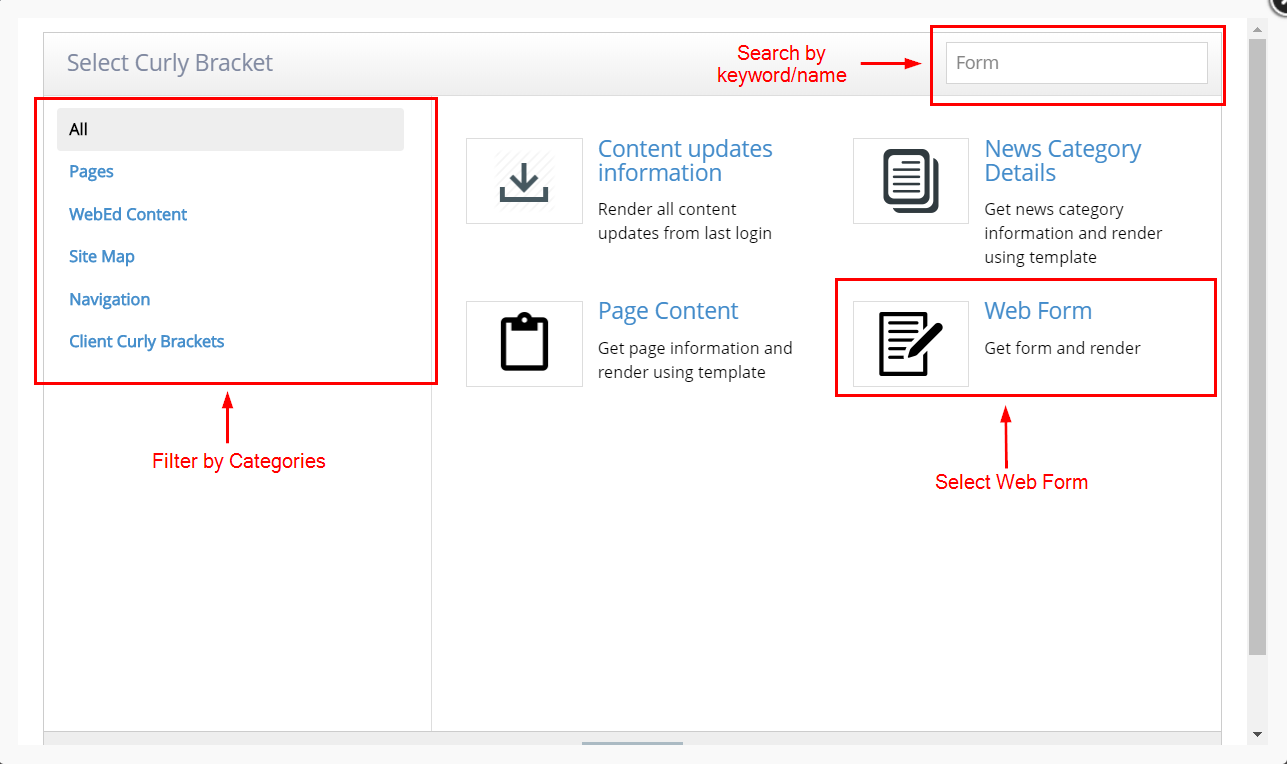Click the vertical scrollbar track
1287x764 pixels.
coord(1257,400)
